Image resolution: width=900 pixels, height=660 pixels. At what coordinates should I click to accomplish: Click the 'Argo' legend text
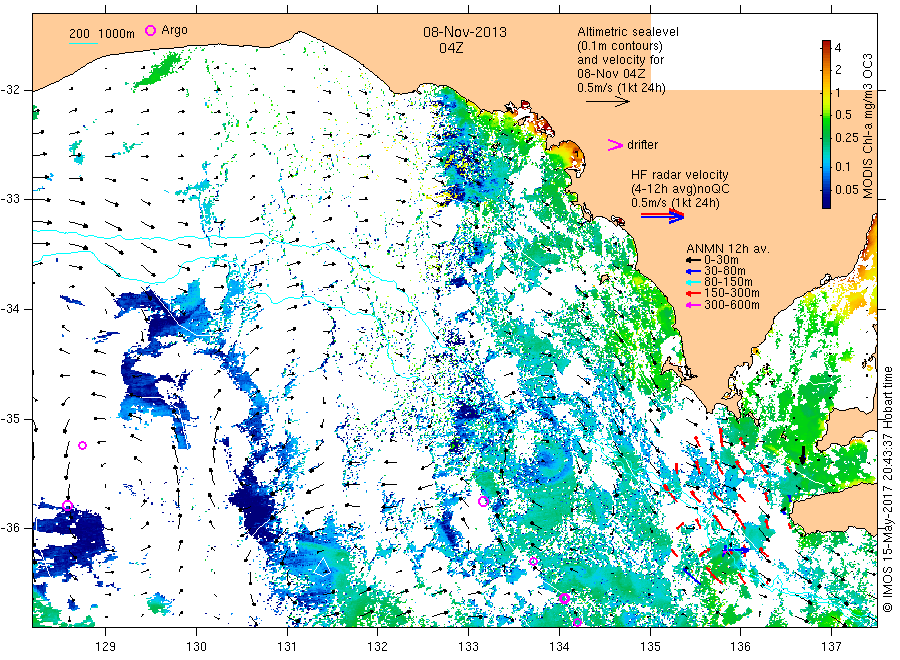pos(174,30)
